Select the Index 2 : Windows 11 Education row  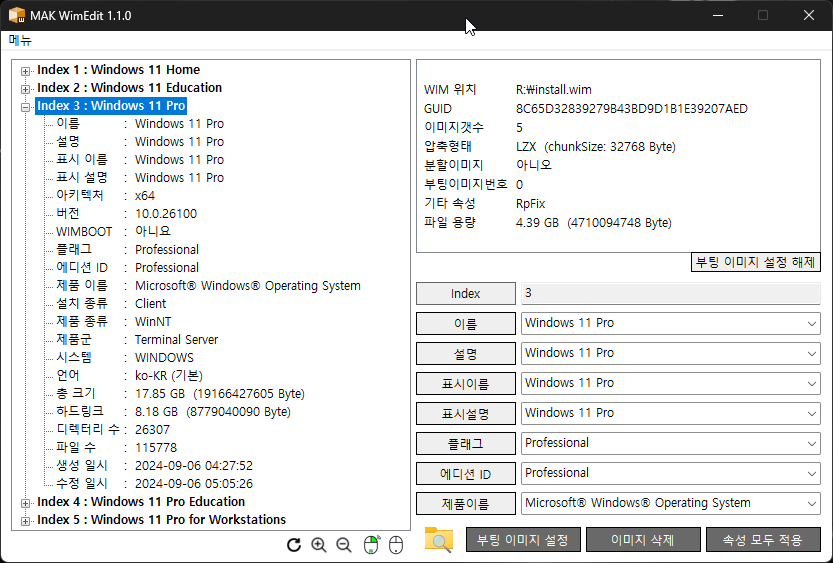point(130,88)
